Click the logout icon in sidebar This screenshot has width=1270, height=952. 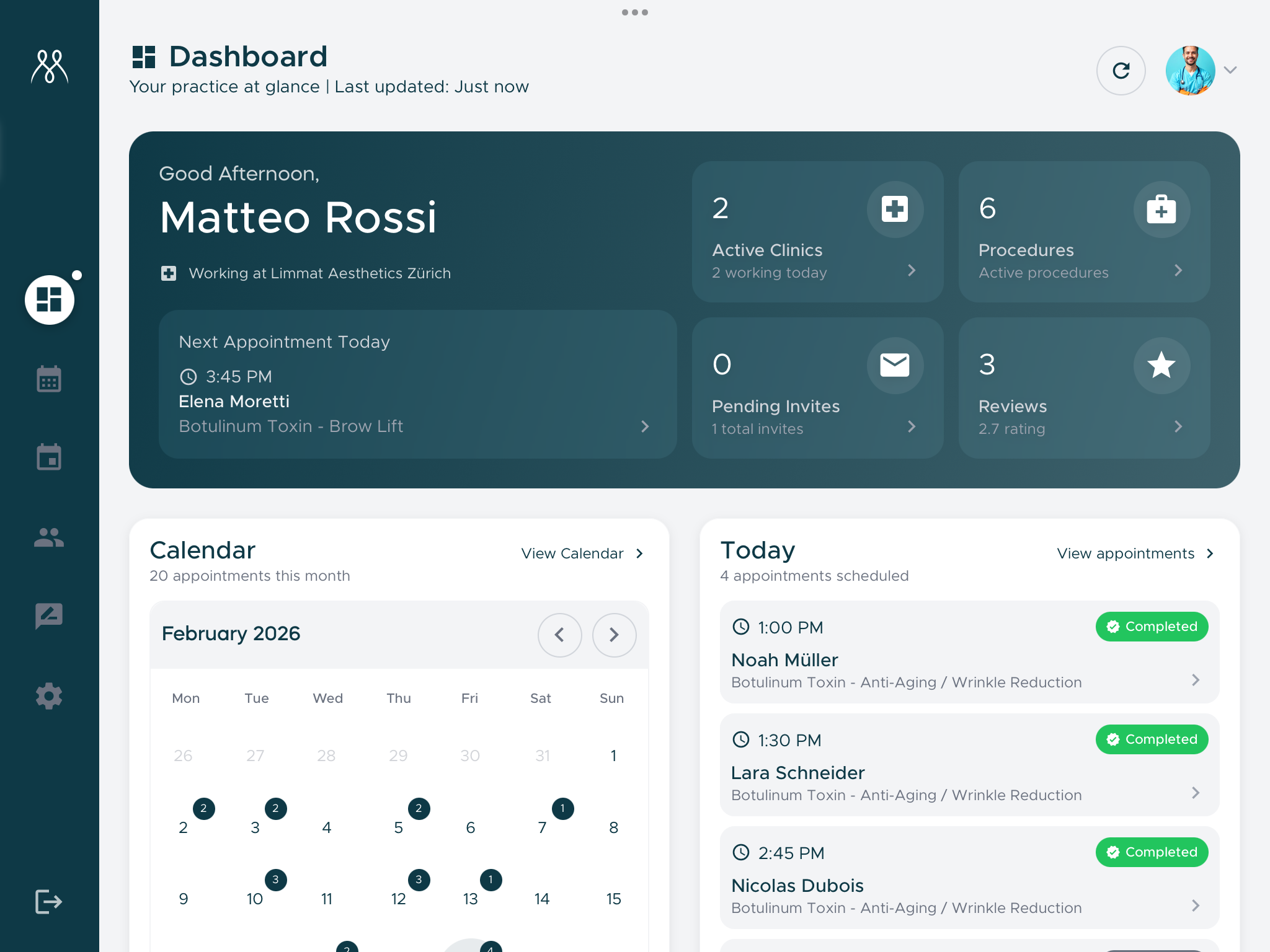pos(49,901)
